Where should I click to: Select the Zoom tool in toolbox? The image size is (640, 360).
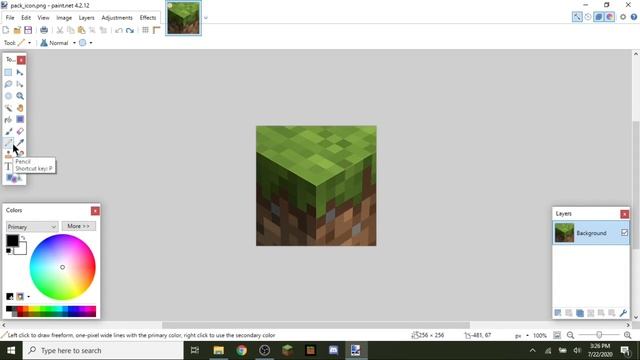[20, 96]
